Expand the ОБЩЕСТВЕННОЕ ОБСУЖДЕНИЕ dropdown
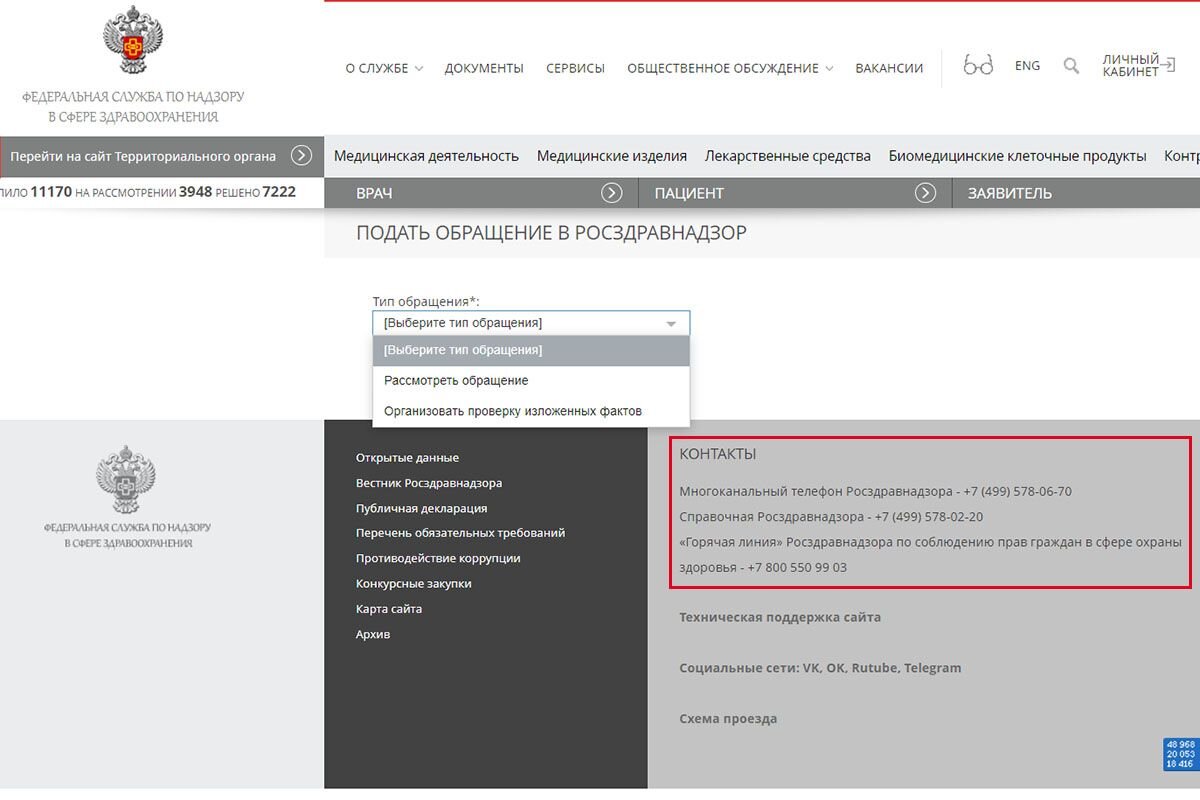This screenshot has width=1200, height=800. coord(829,69)
